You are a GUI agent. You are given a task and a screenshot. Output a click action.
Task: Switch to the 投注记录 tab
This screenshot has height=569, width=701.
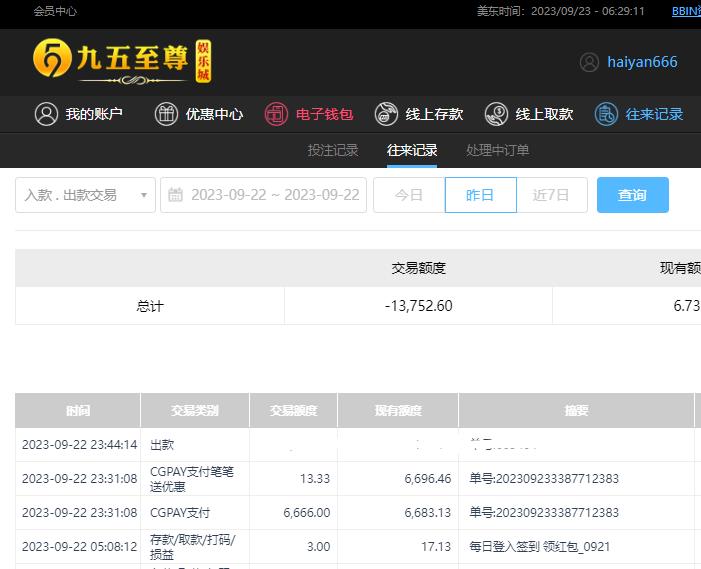point(332,150)
